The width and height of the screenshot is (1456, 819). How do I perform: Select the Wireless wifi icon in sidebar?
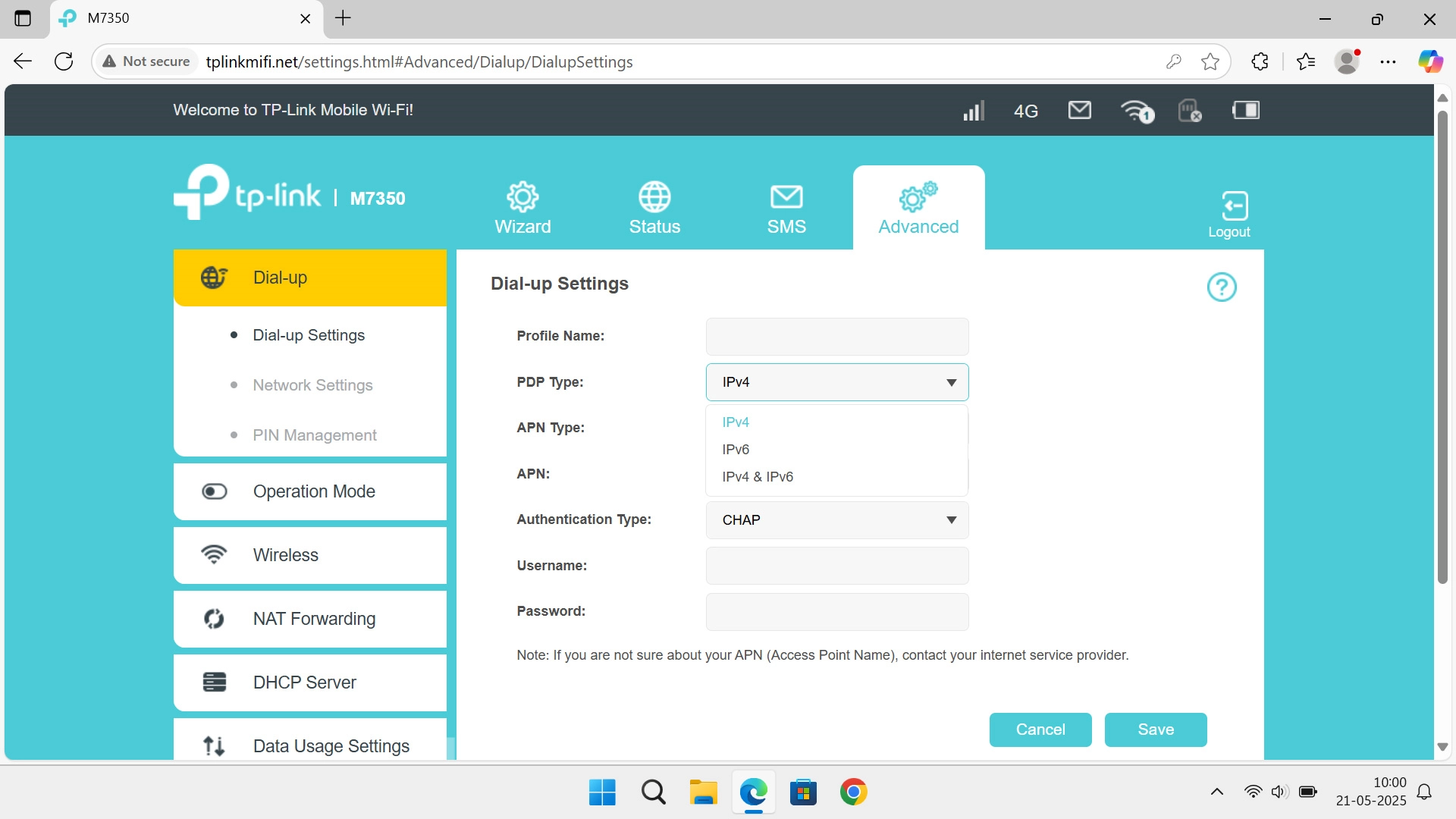point(215,554)
